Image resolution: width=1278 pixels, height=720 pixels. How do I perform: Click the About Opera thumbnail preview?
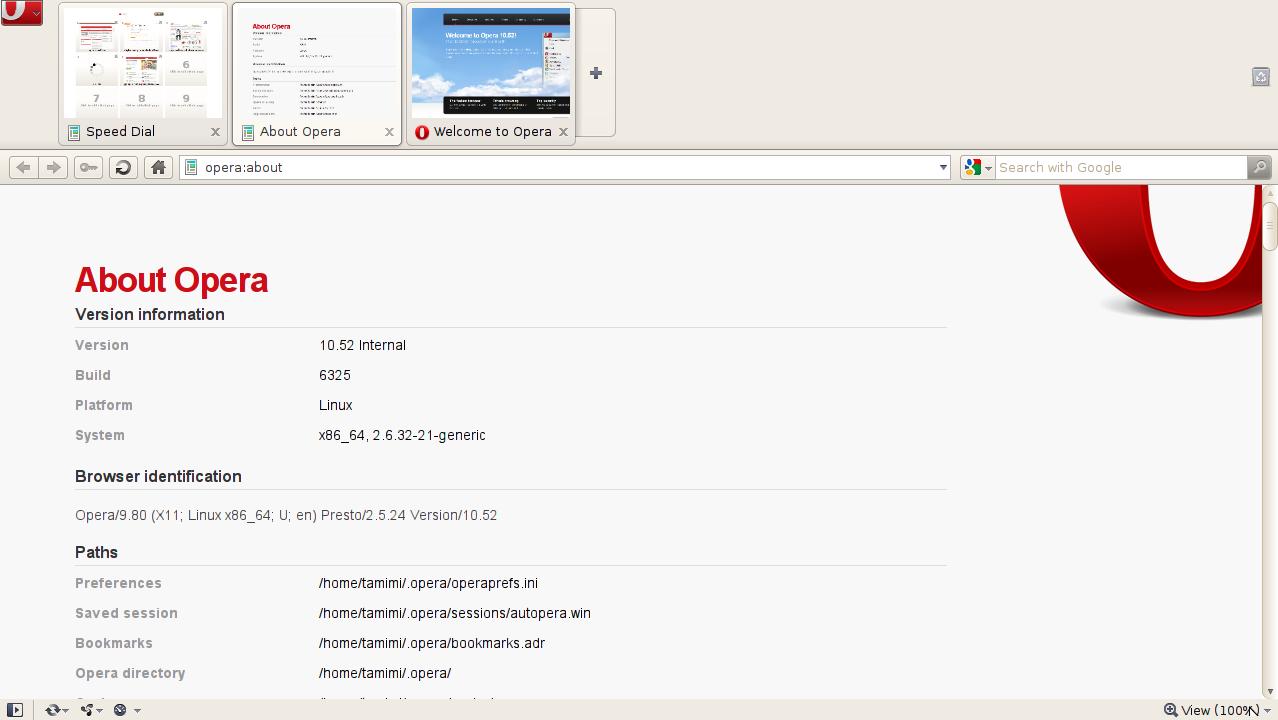[x=317, y=63]
